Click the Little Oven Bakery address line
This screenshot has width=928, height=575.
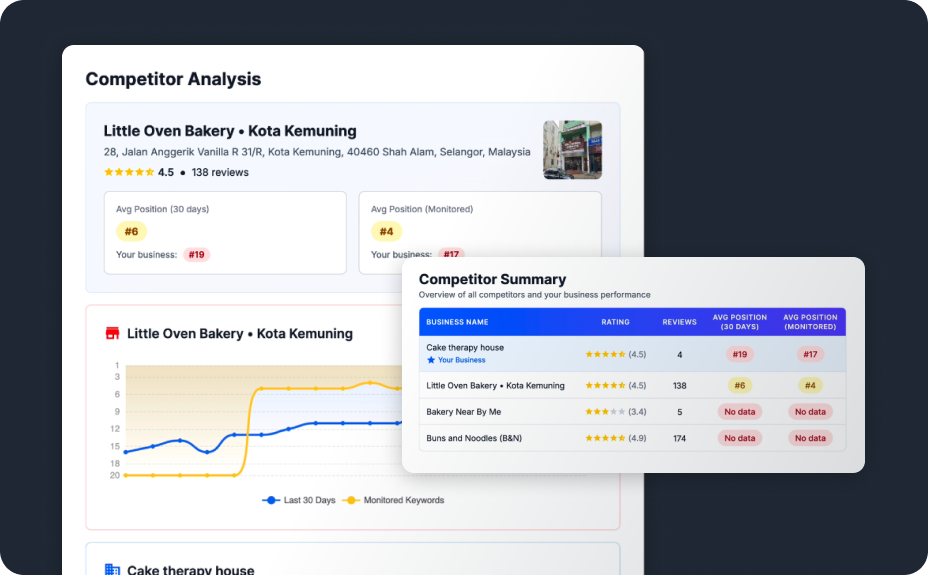[x=317, y=152]
